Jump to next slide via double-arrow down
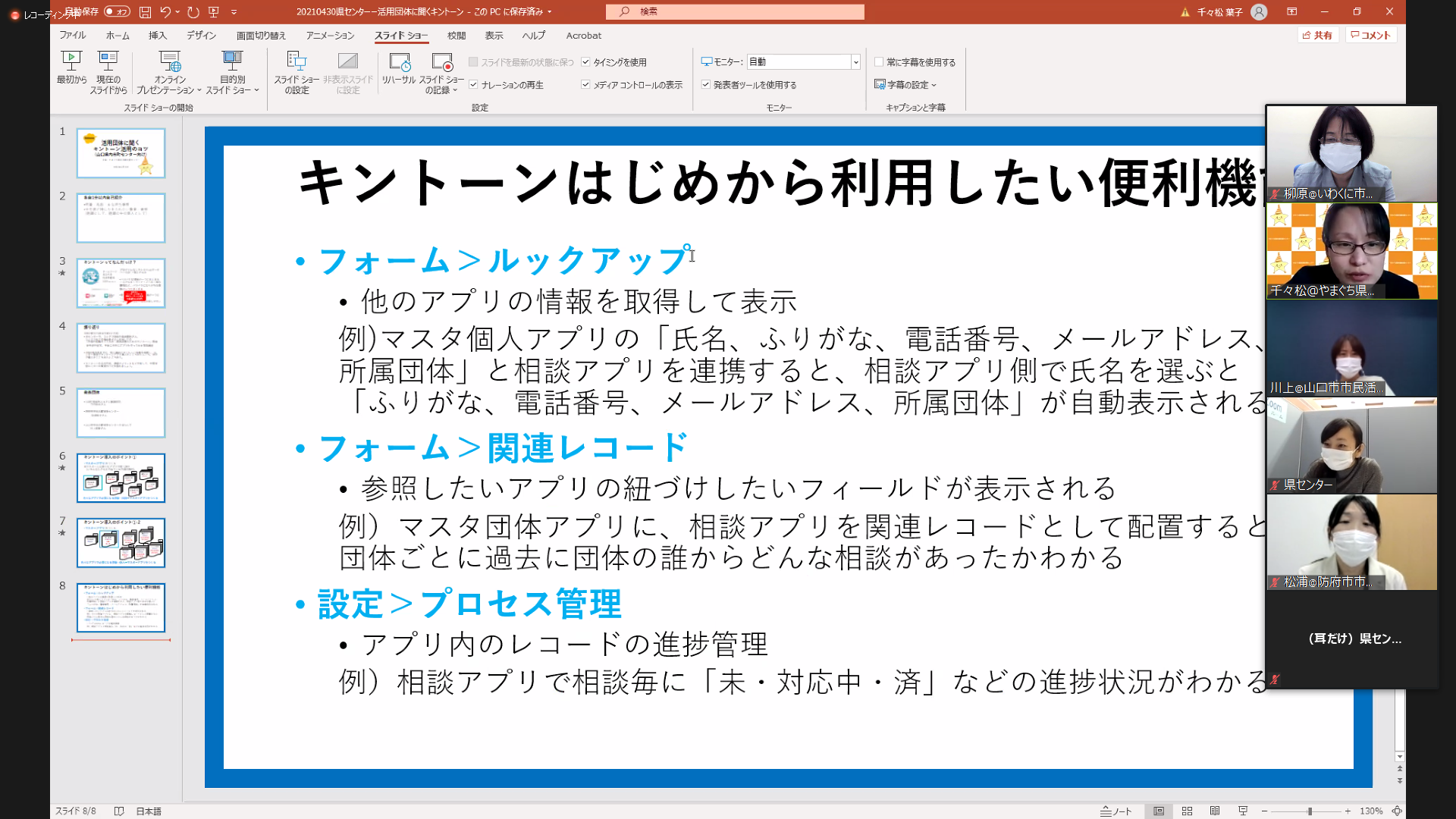Image resolution: width=1456 pixels, height=819 pixels. (1400, 780)
